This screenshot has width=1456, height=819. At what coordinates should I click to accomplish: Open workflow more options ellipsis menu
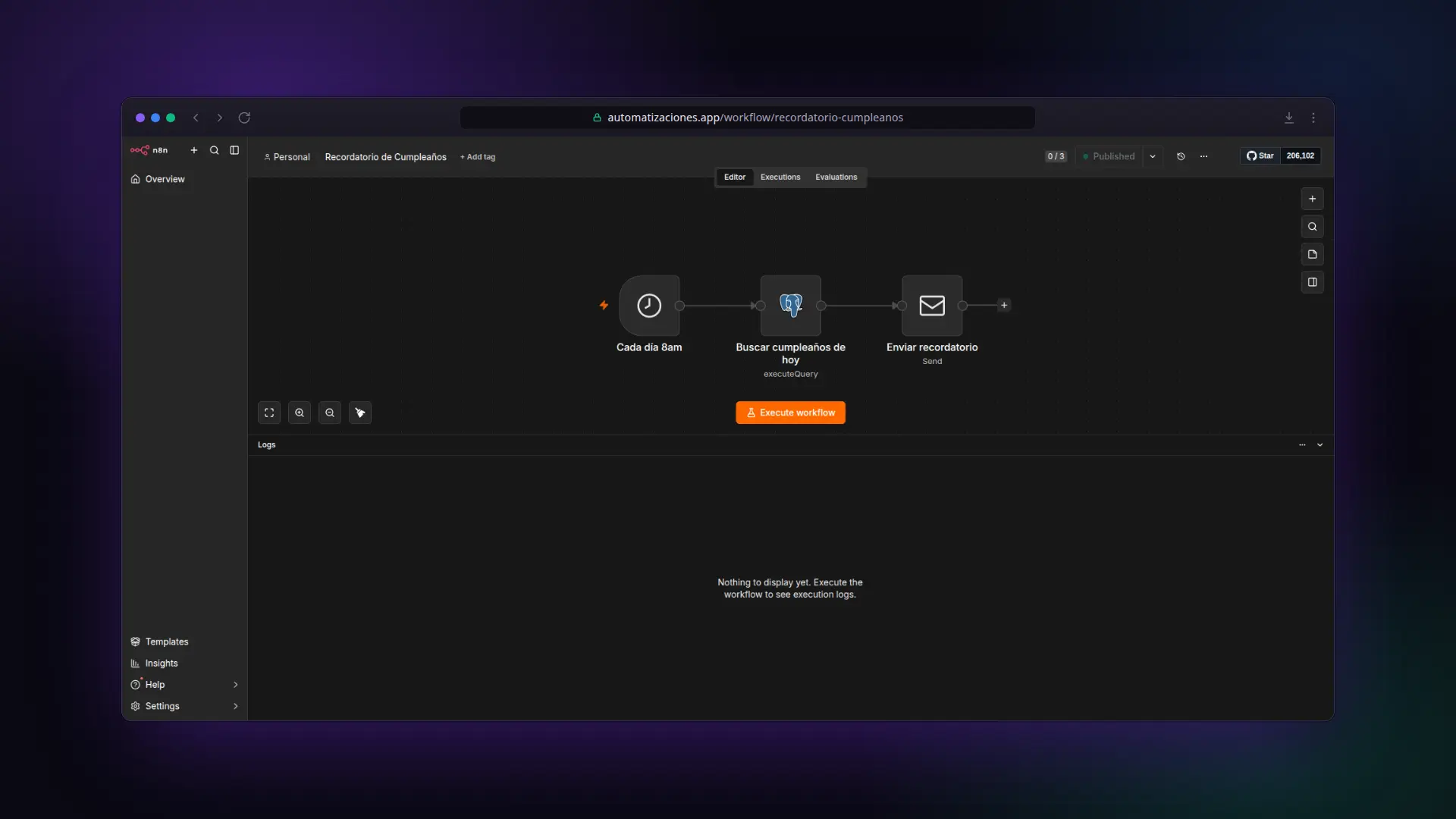(x=1203, y=156)
